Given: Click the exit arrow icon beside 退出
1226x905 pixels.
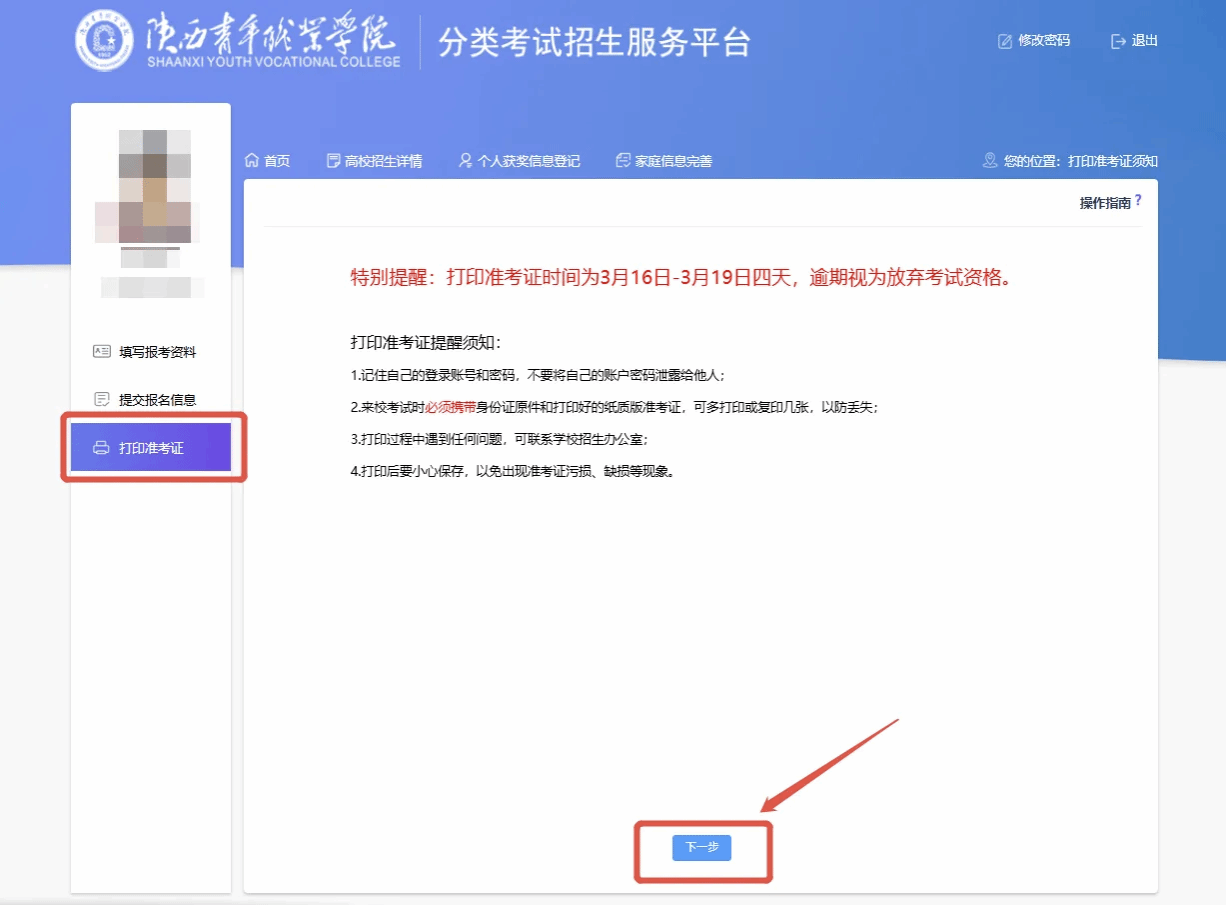Looking at the screenshot, I should (1118, 41).
